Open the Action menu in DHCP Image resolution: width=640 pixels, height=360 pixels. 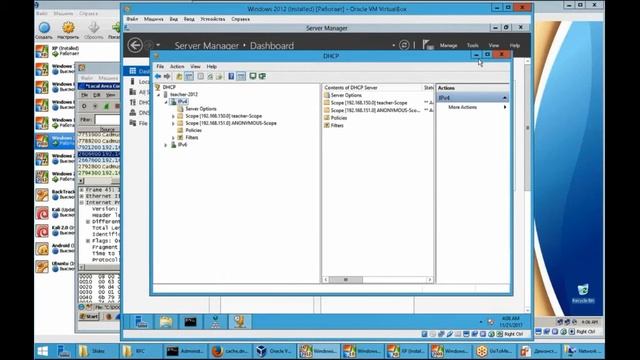click(x=177, y=66)
